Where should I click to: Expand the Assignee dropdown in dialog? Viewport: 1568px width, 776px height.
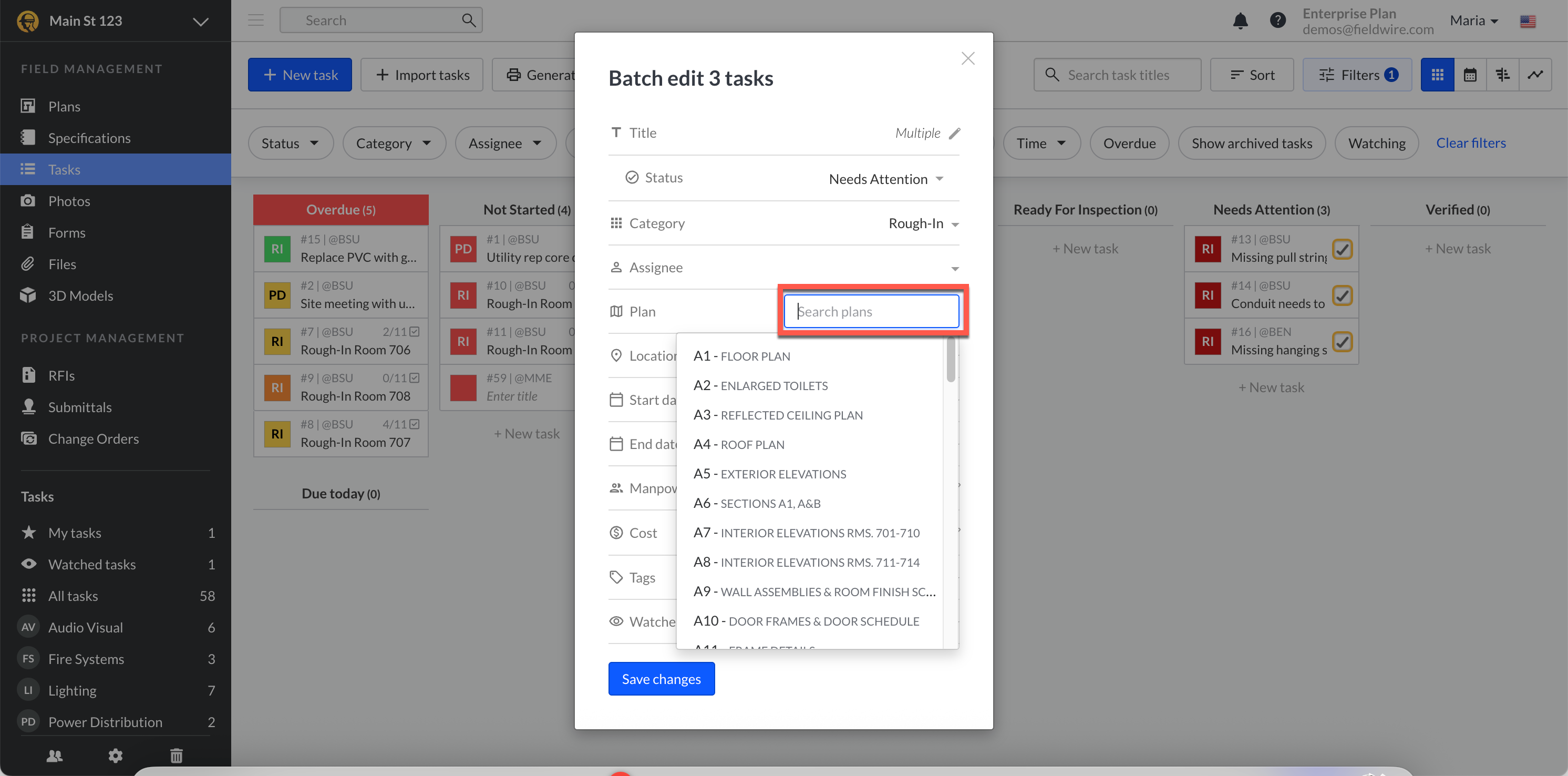[954, 268]
